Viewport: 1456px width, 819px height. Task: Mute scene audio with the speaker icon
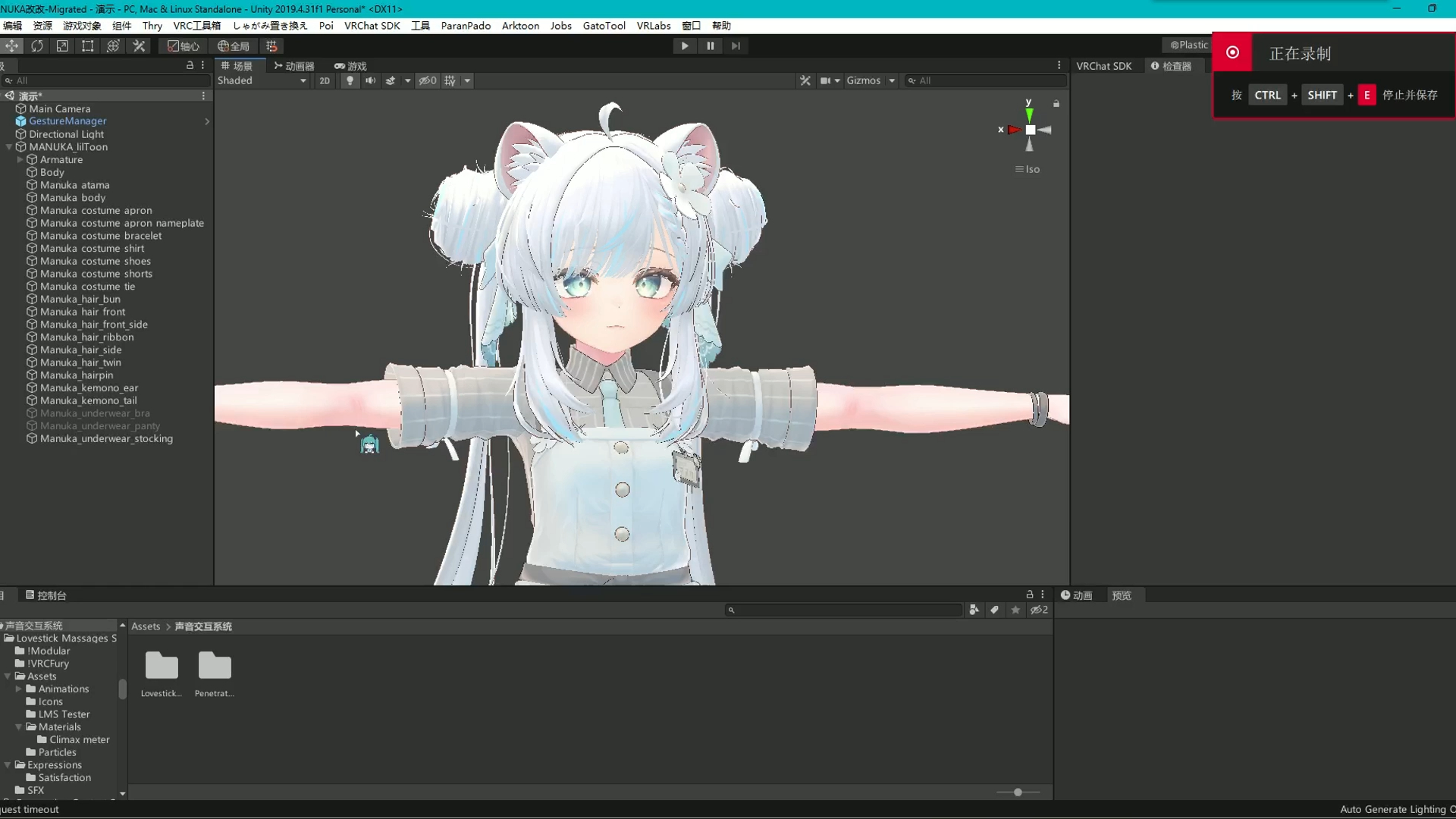(x=370, y=80)
